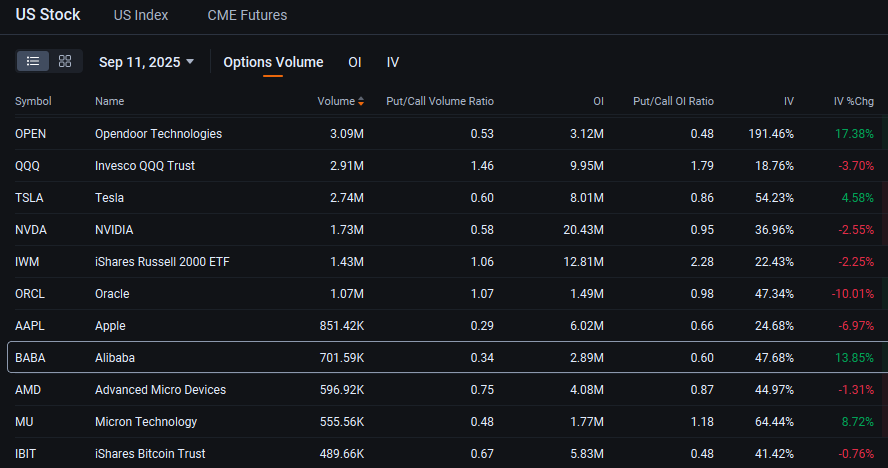
Task: Click AAPL Put/Call Volume Ratio 0.29
Action: coord(482,326)
